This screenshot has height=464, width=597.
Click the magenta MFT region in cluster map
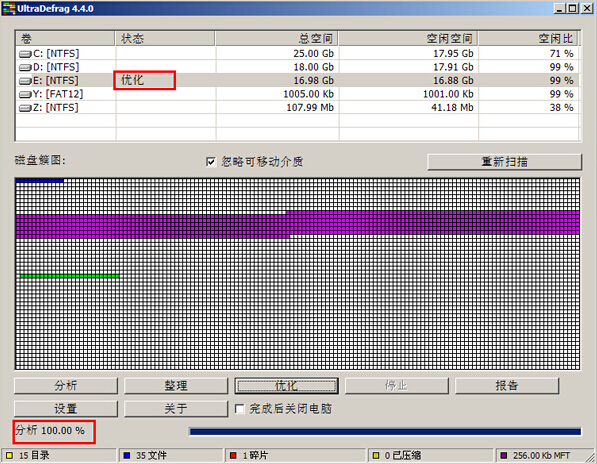[298, 225]
